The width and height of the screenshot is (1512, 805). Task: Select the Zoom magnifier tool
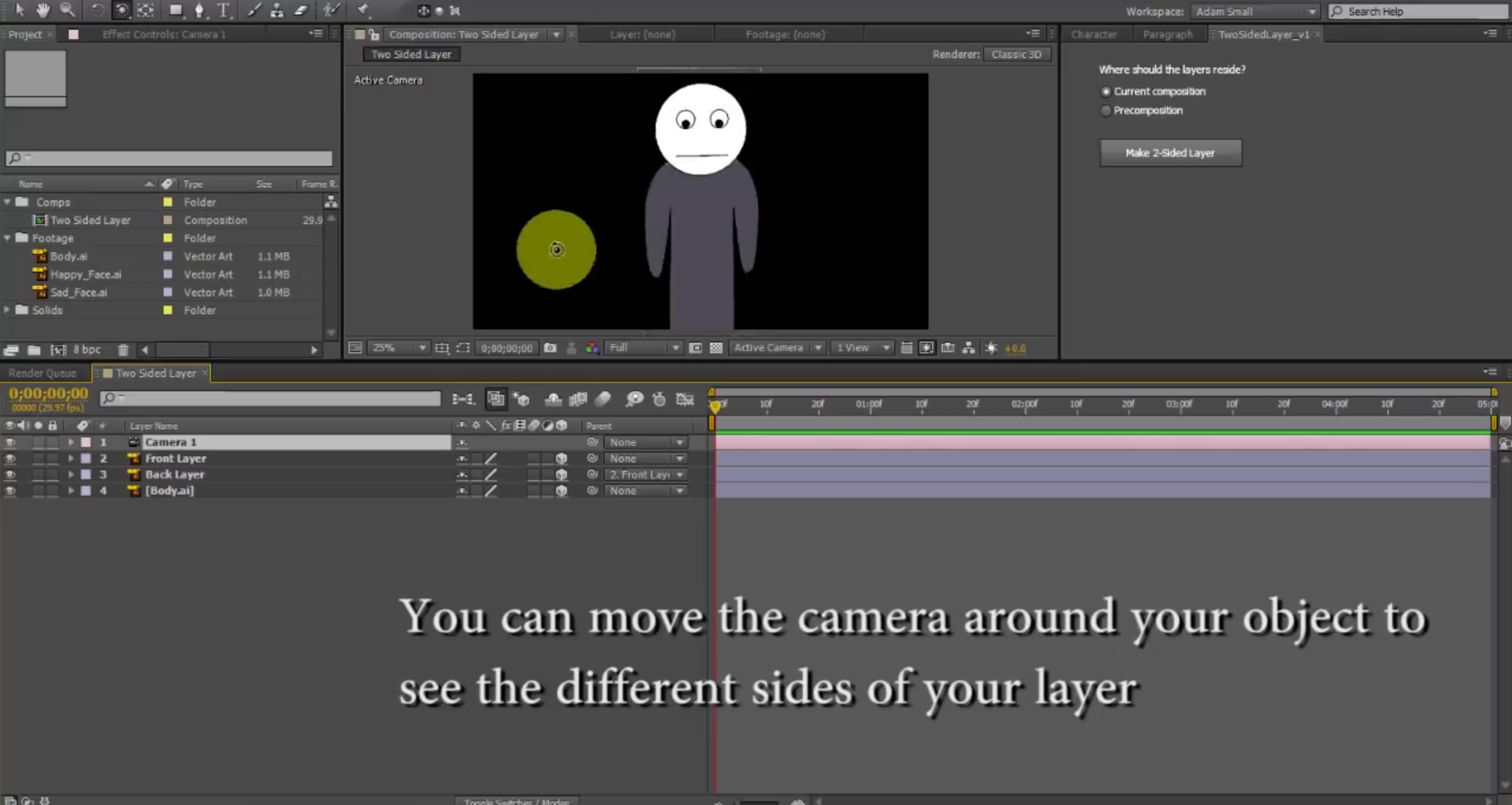tap(67, 10)
